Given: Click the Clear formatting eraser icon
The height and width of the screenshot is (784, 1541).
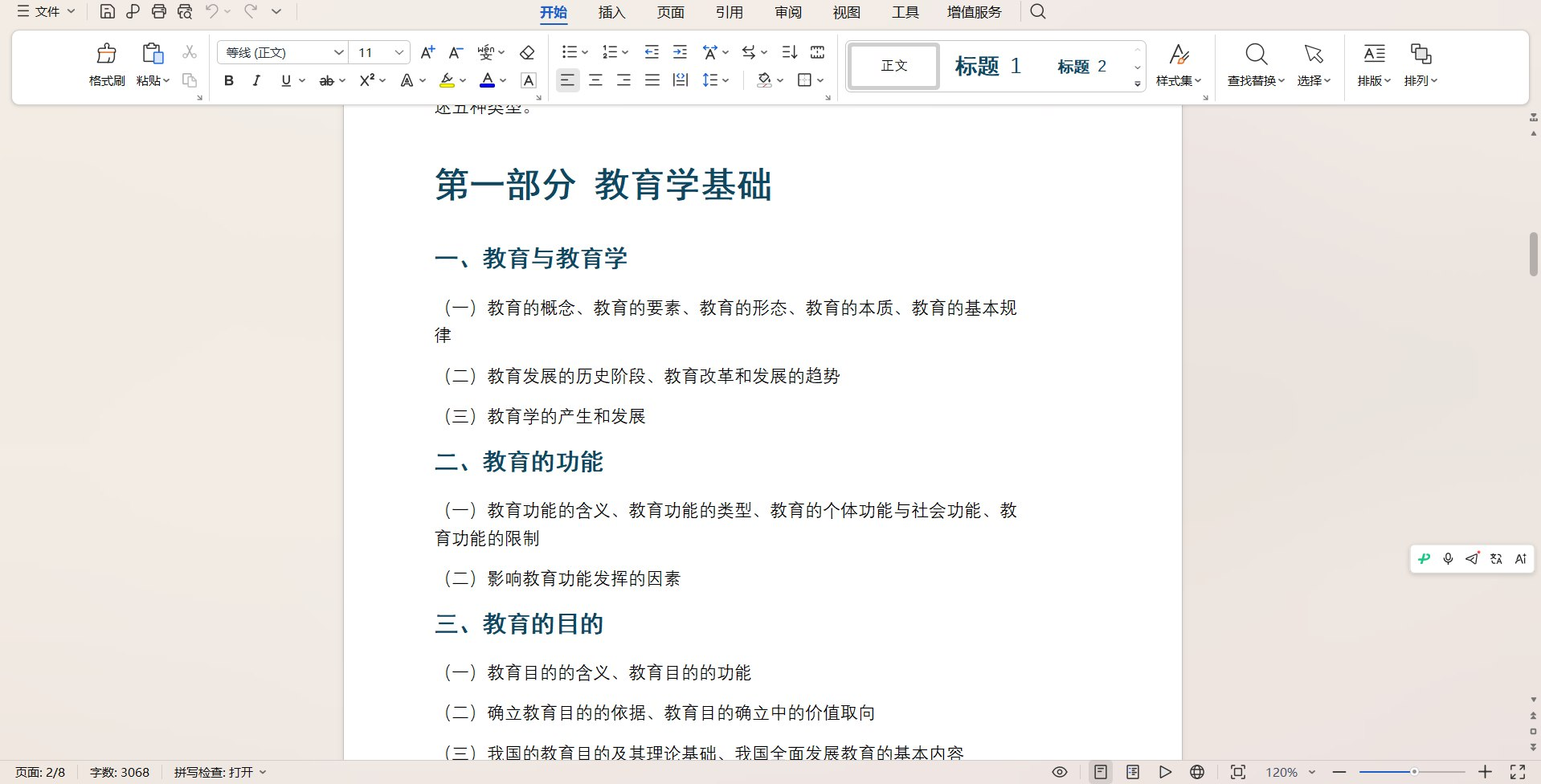Looking at the screenshot, I should 527,52.
